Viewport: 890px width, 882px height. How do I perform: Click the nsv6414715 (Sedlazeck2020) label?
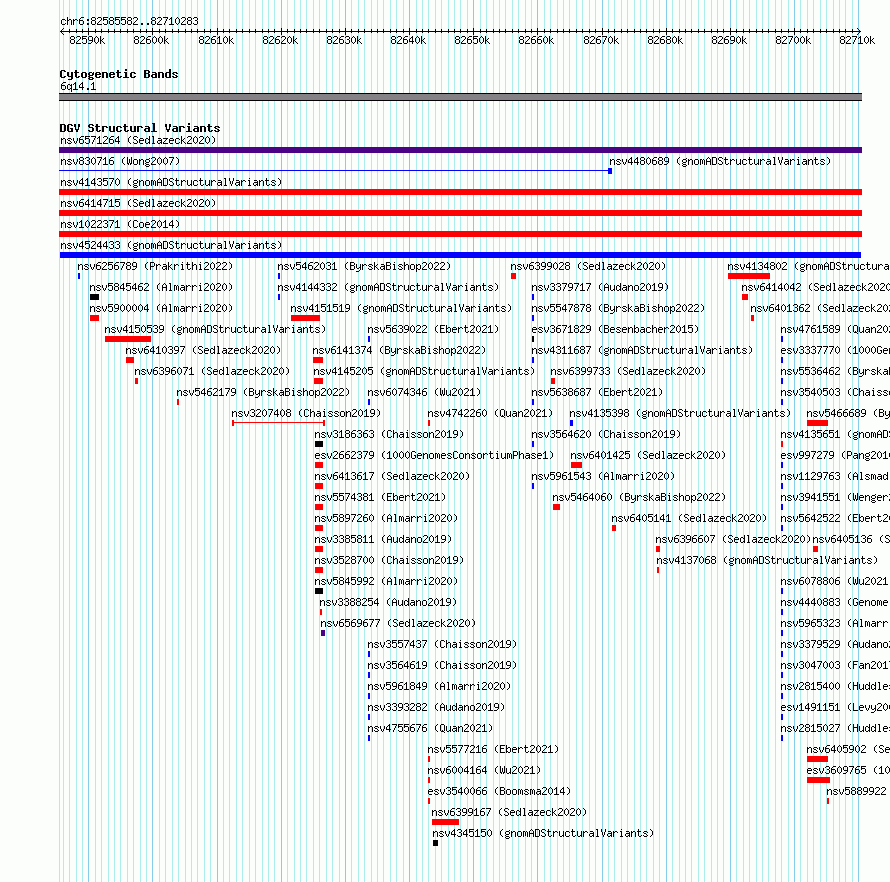pos(138,203)
